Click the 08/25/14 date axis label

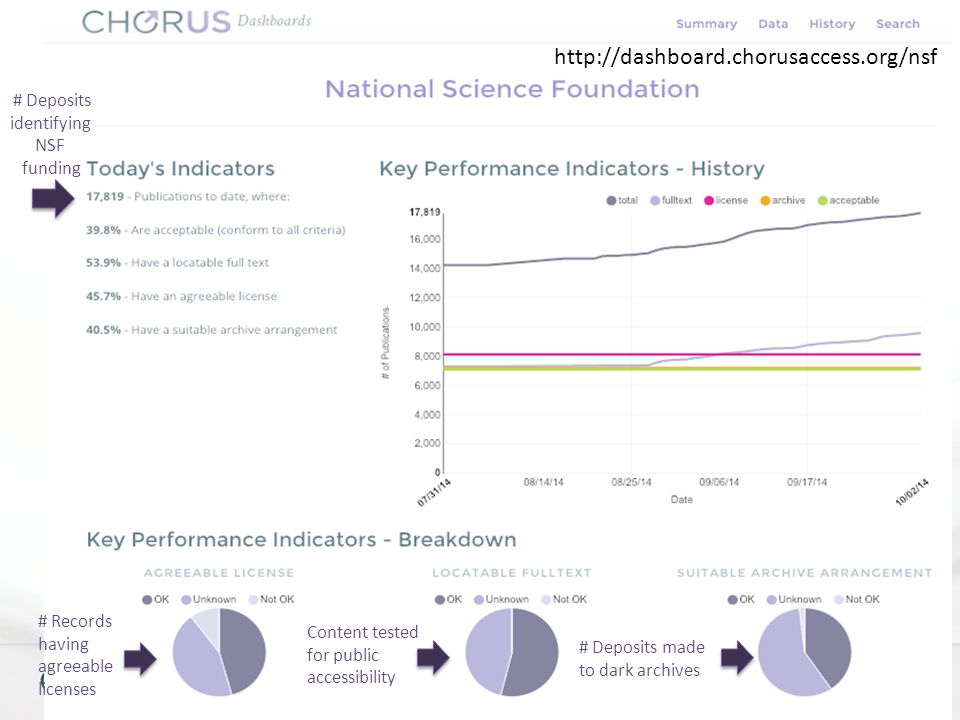coord(631,482)
